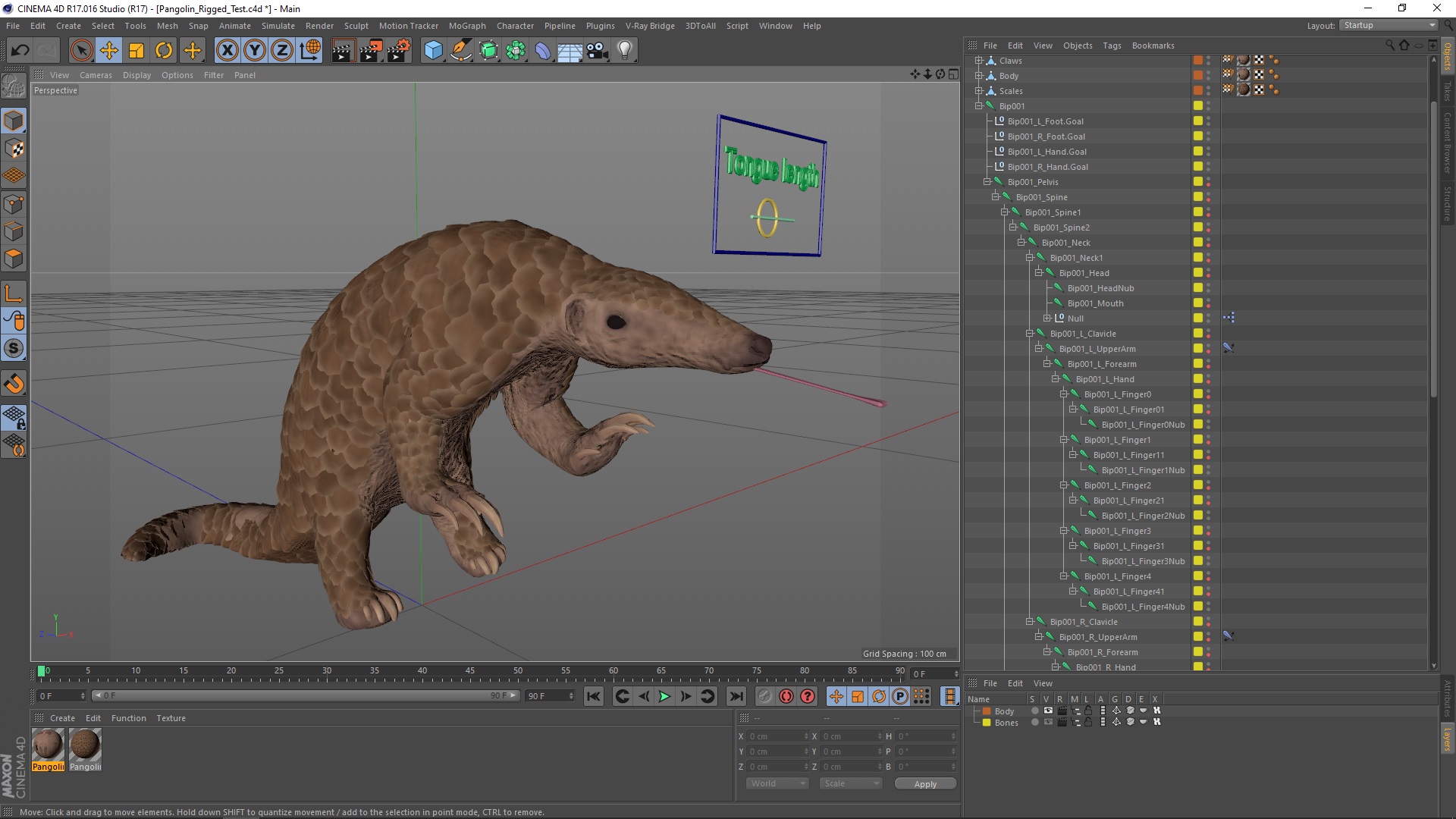This screenshot has height=819, width=1456.
Task: Click the World dropdown in coordinates
Action: coord(777,783)
